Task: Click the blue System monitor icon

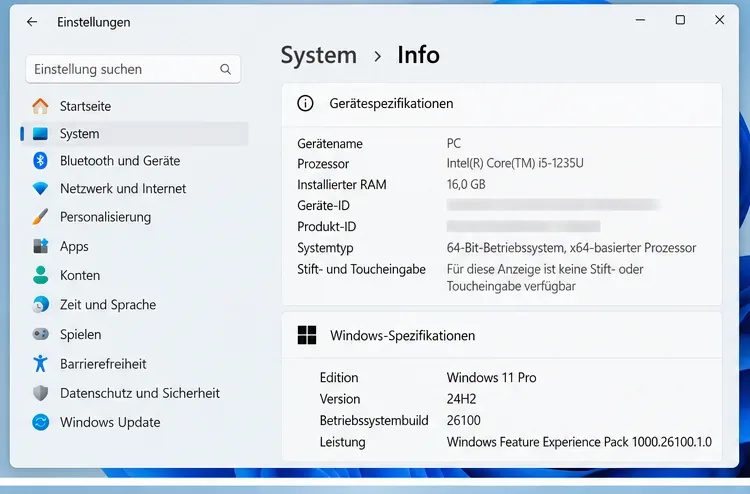Action: tap(41, 134)
